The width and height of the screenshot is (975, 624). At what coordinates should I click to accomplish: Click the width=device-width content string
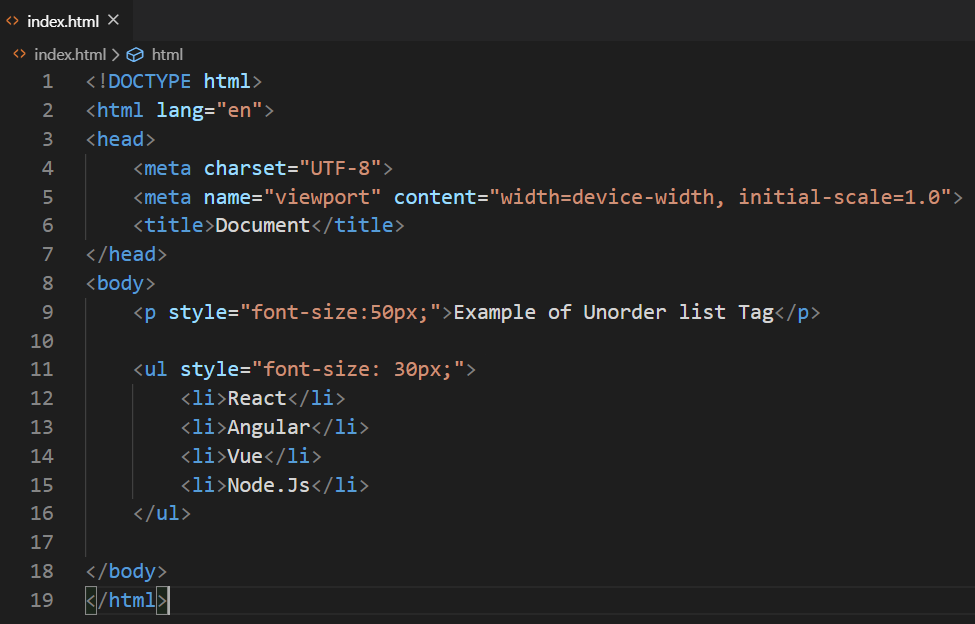pyautogui.click(x=721, y=197)
